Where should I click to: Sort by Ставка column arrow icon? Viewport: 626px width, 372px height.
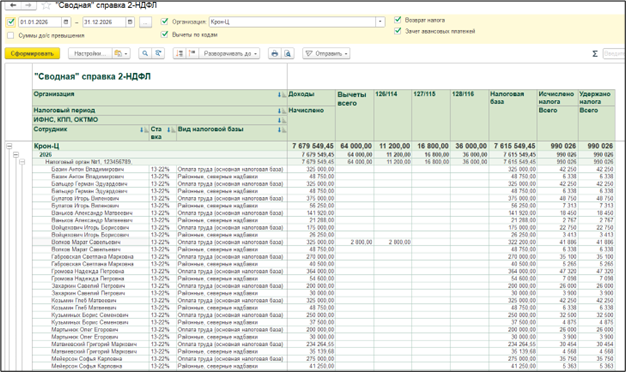tap(170, 130)
